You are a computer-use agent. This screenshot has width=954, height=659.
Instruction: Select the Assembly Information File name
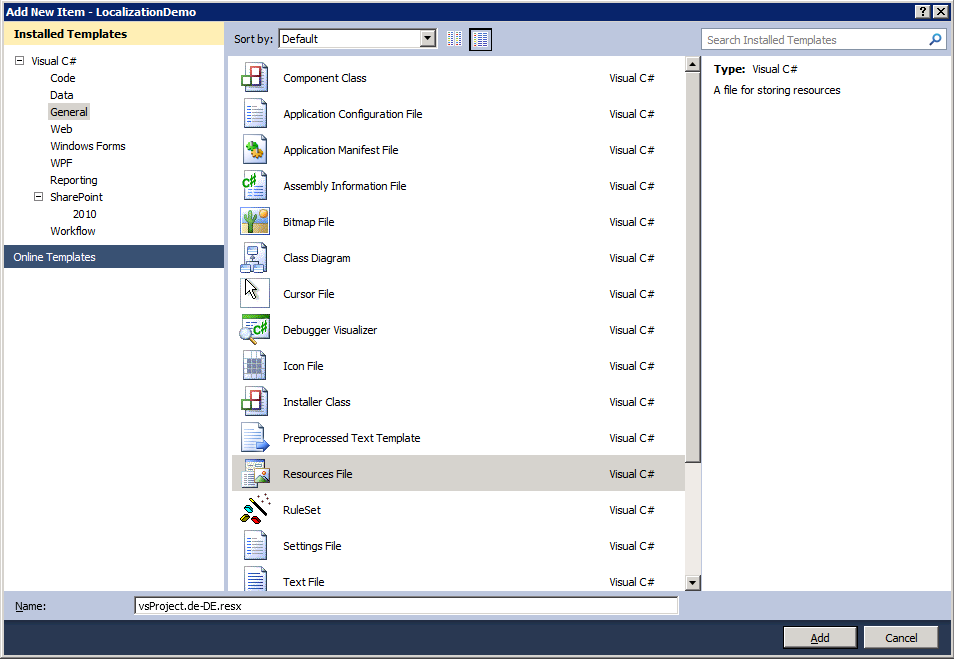pos(344,186)
